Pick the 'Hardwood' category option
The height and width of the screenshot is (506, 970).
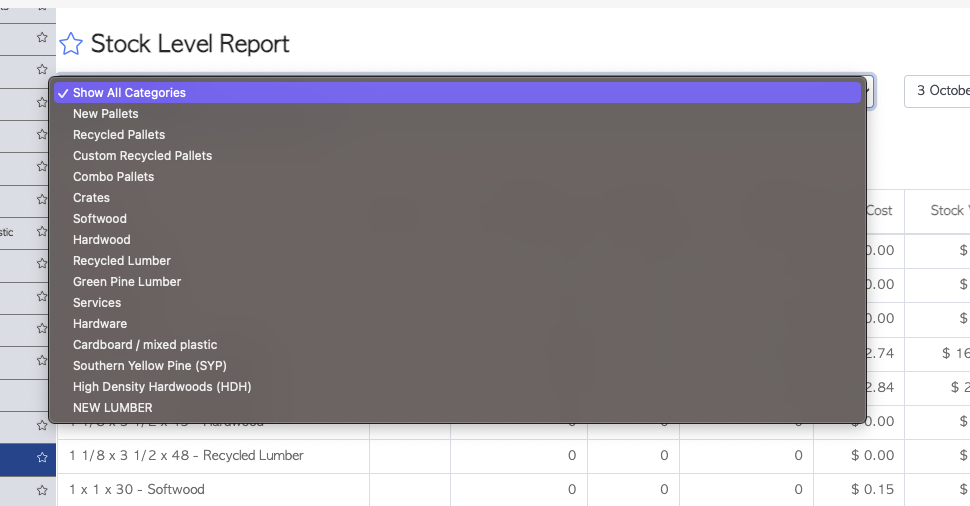pos(457,240)
